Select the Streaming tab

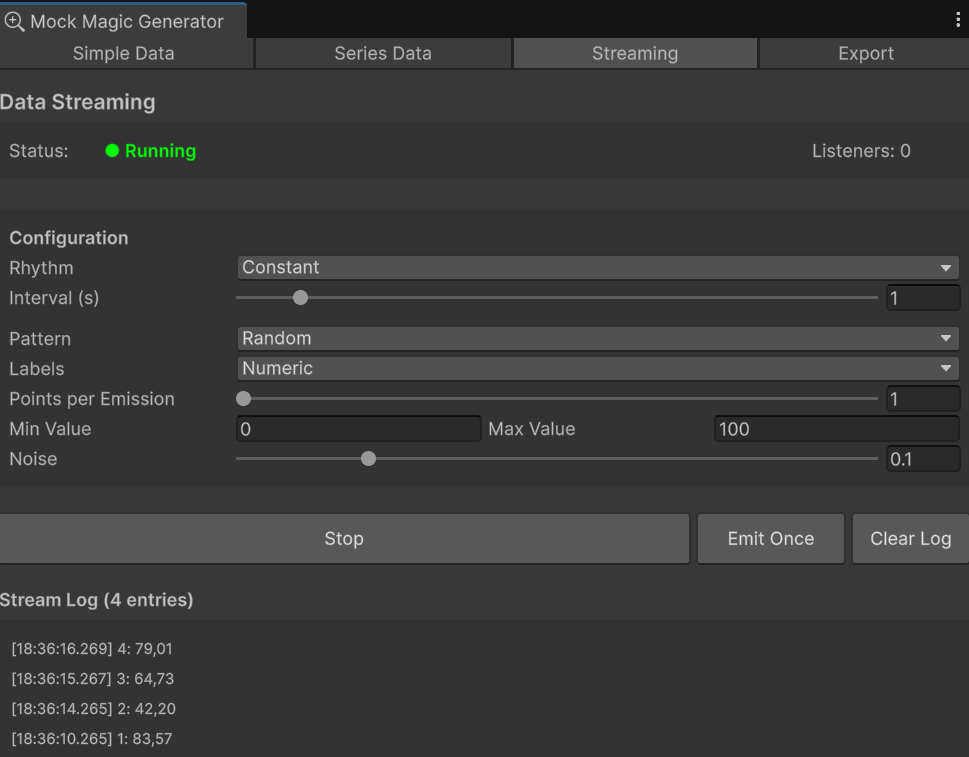(x=635, y=54)
